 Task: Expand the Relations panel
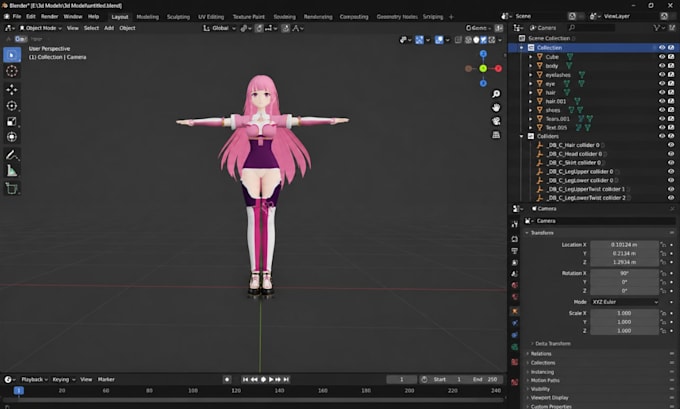tap(527, 354)
